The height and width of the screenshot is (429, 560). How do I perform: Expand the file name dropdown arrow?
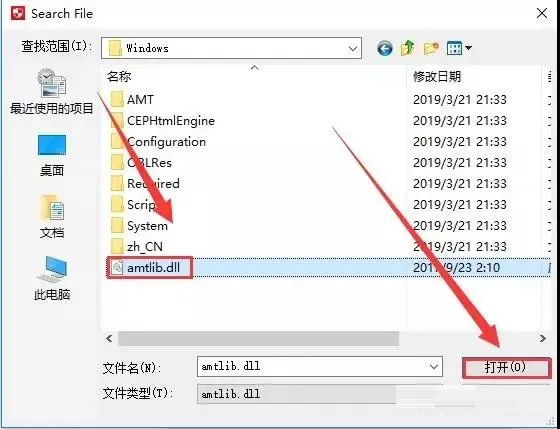coord(434,366)
